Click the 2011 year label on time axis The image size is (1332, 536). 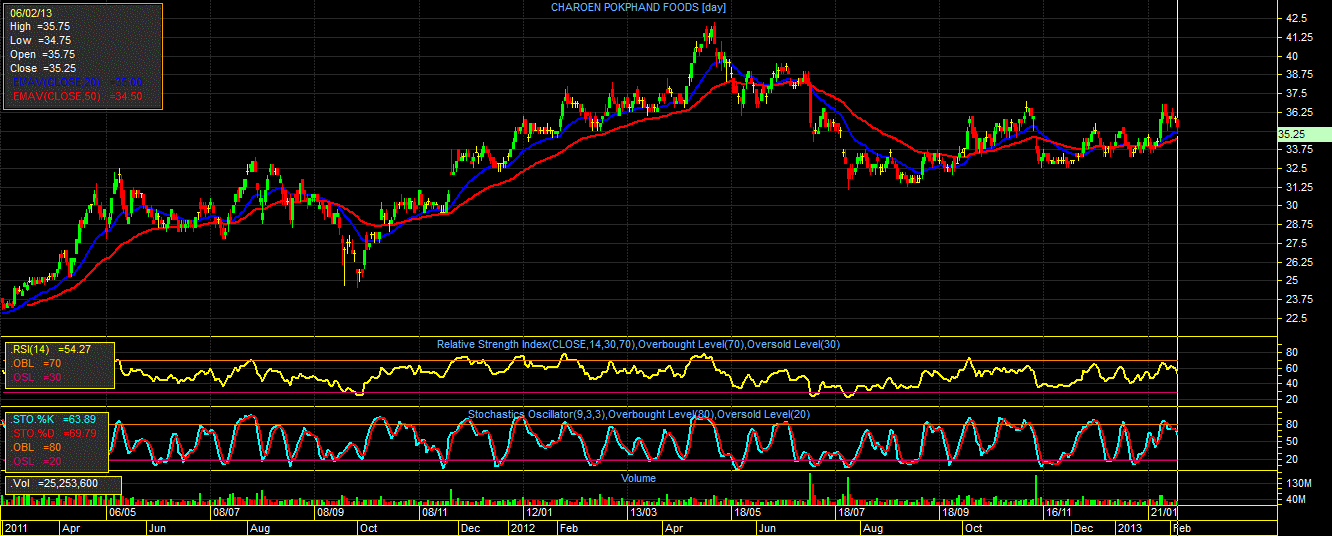click(16, 527)
